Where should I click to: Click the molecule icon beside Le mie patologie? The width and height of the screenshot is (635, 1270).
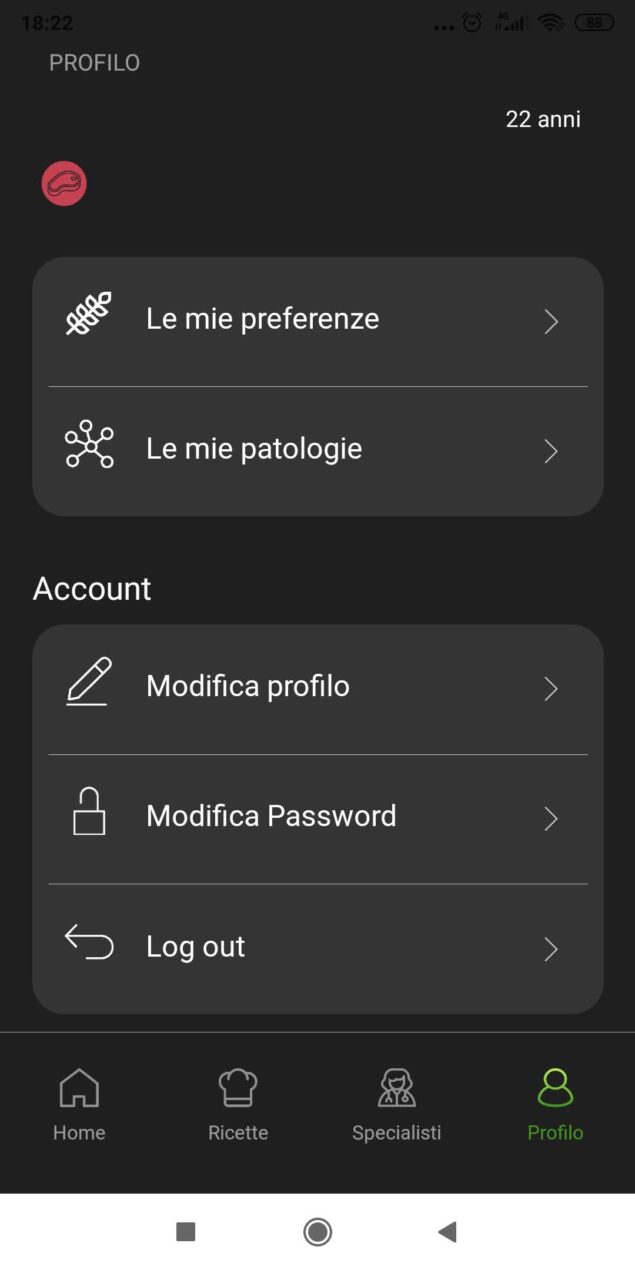pyautogui.click(x=89, y=445)
